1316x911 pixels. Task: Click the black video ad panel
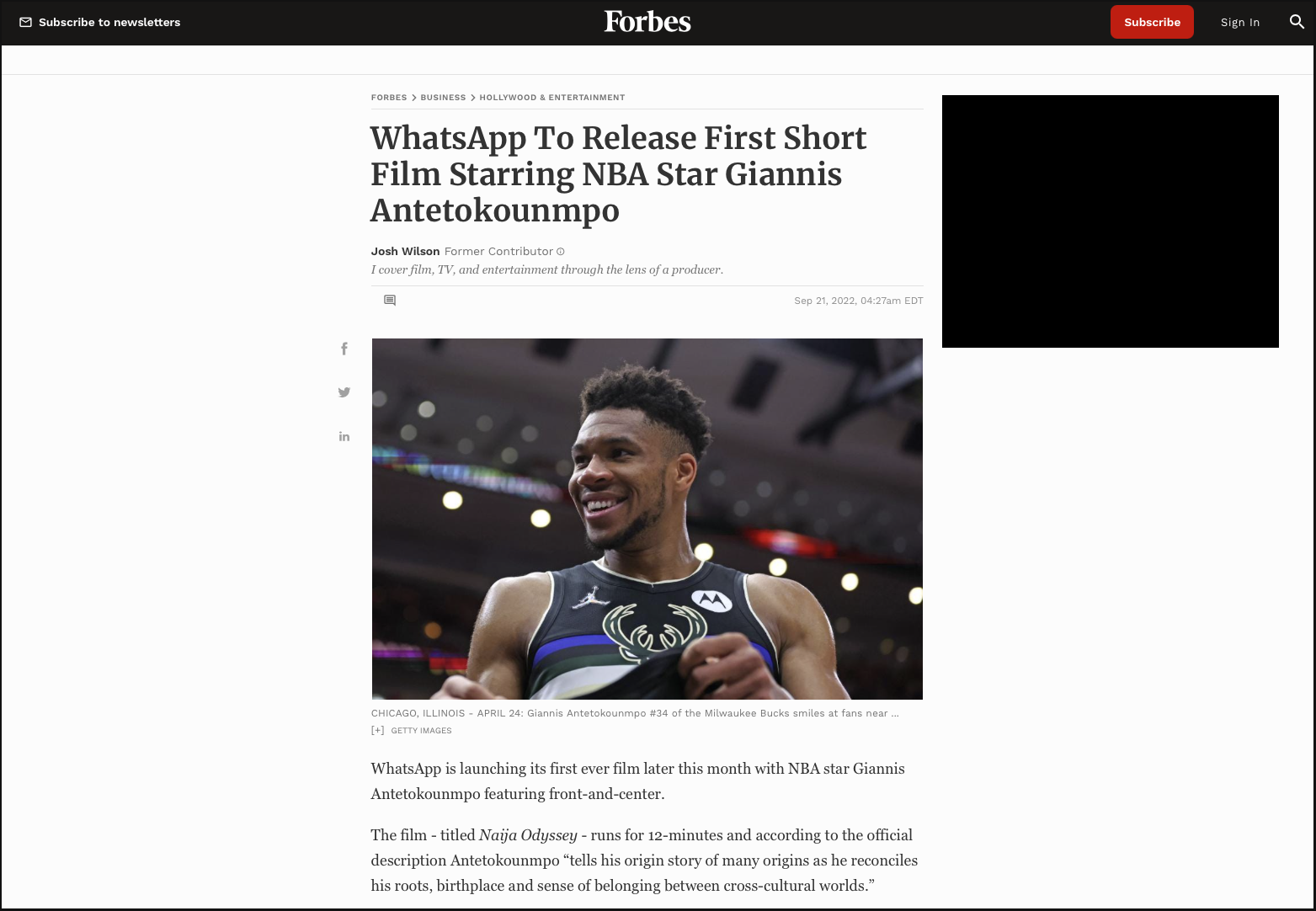1111,221
